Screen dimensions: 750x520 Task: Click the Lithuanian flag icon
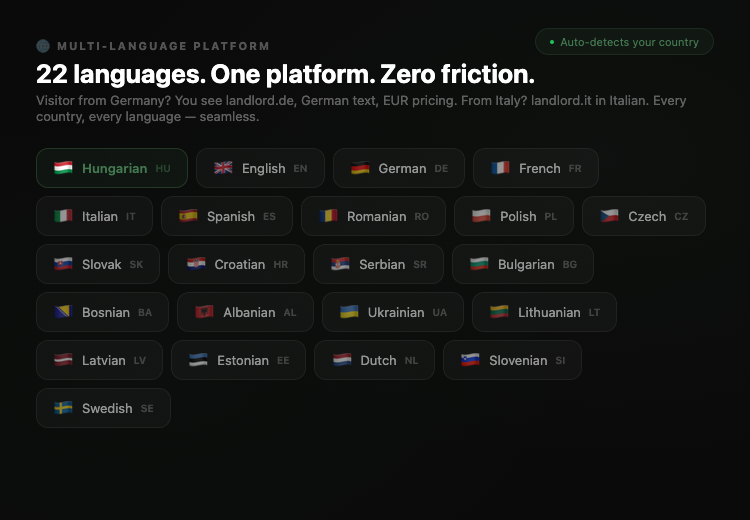499,312
